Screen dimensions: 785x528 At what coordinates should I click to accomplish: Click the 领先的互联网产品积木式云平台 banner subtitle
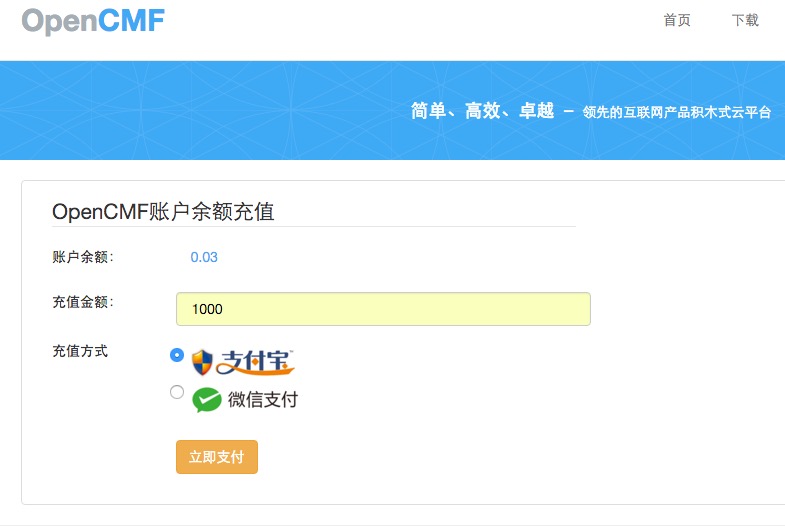(676, 112)
